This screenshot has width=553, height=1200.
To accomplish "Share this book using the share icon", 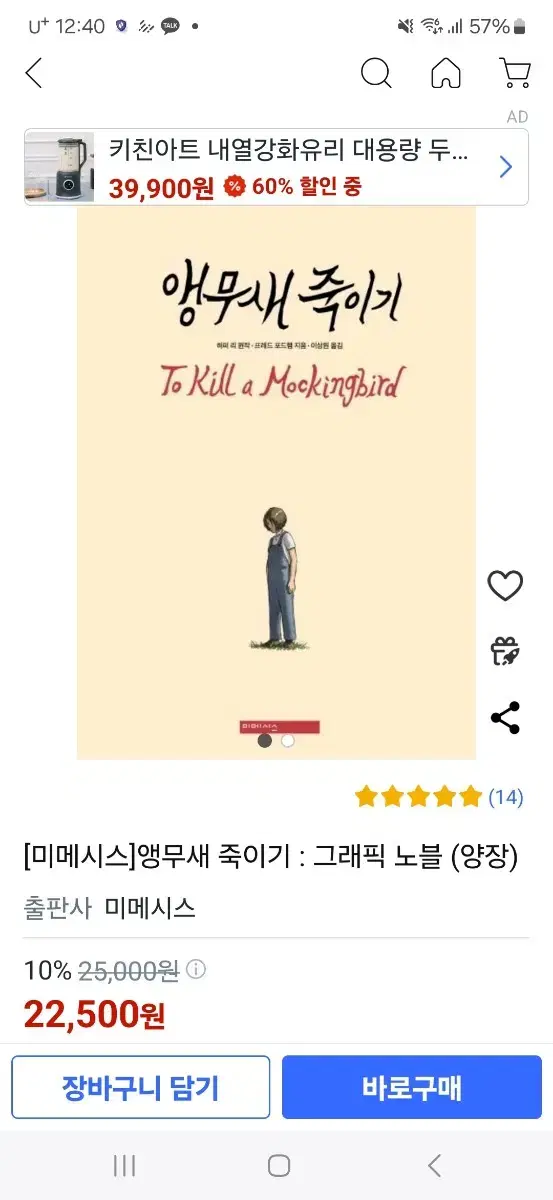I will click(505, 717).
